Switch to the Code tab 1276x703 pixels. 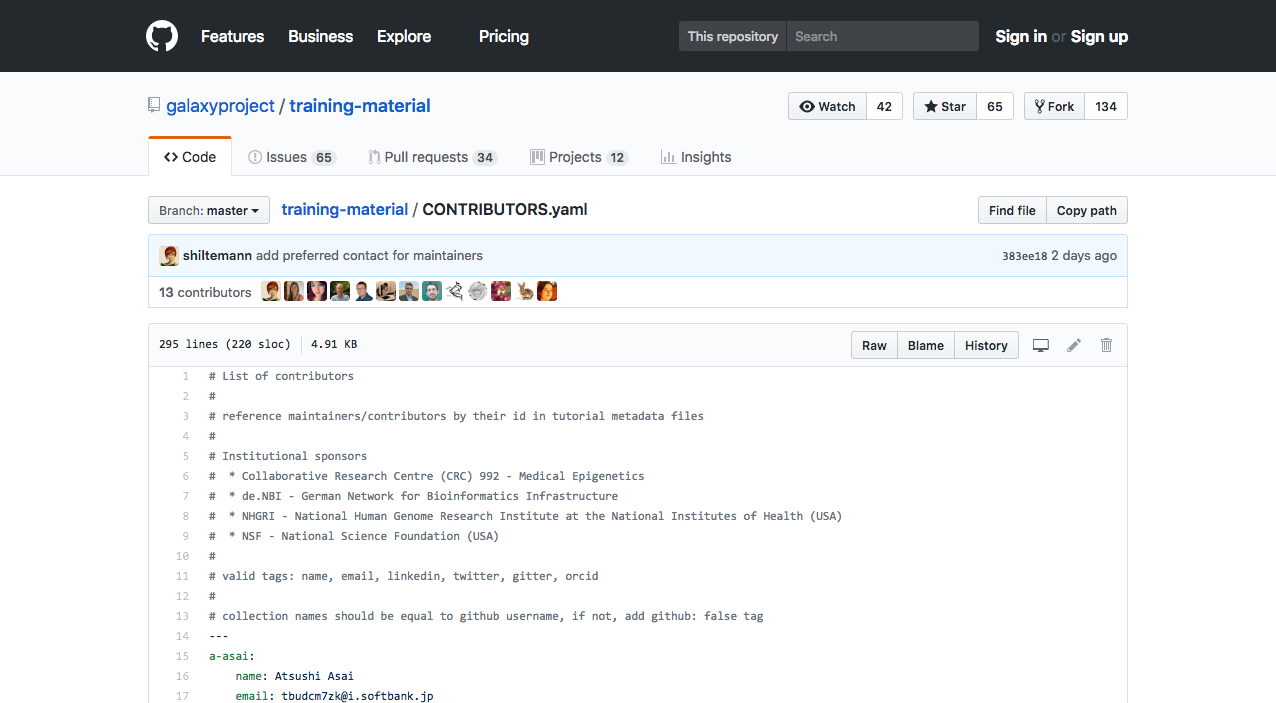(190, 157)
